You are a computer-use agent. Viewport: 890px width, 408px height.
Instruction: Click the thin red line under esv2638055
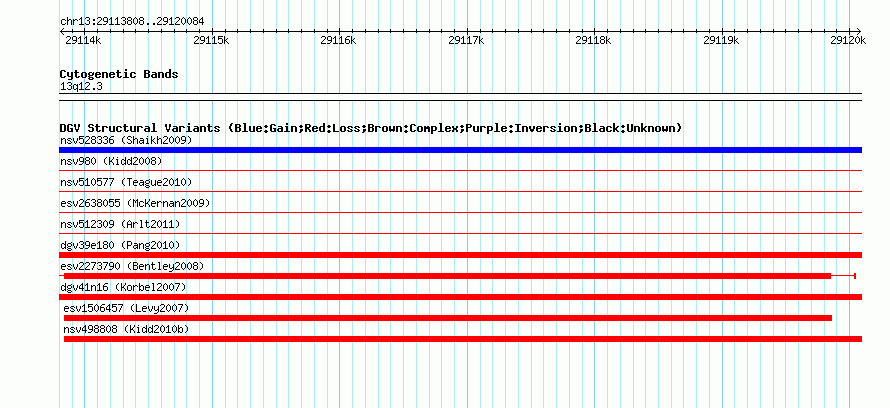460,212
